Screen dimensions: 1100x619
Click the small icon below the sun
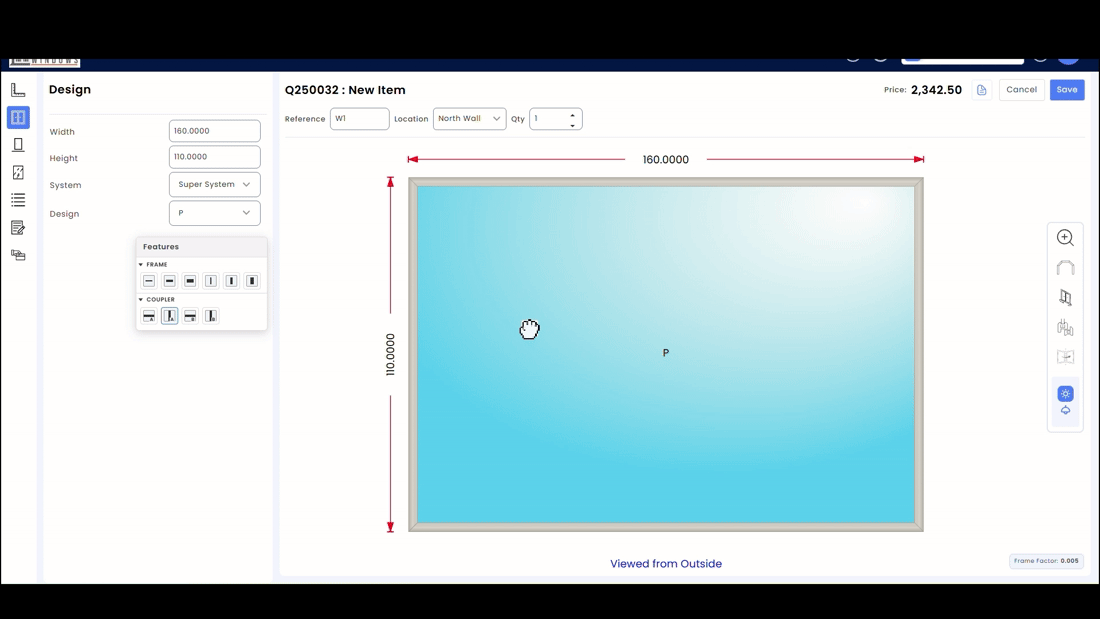(1065, 411)
